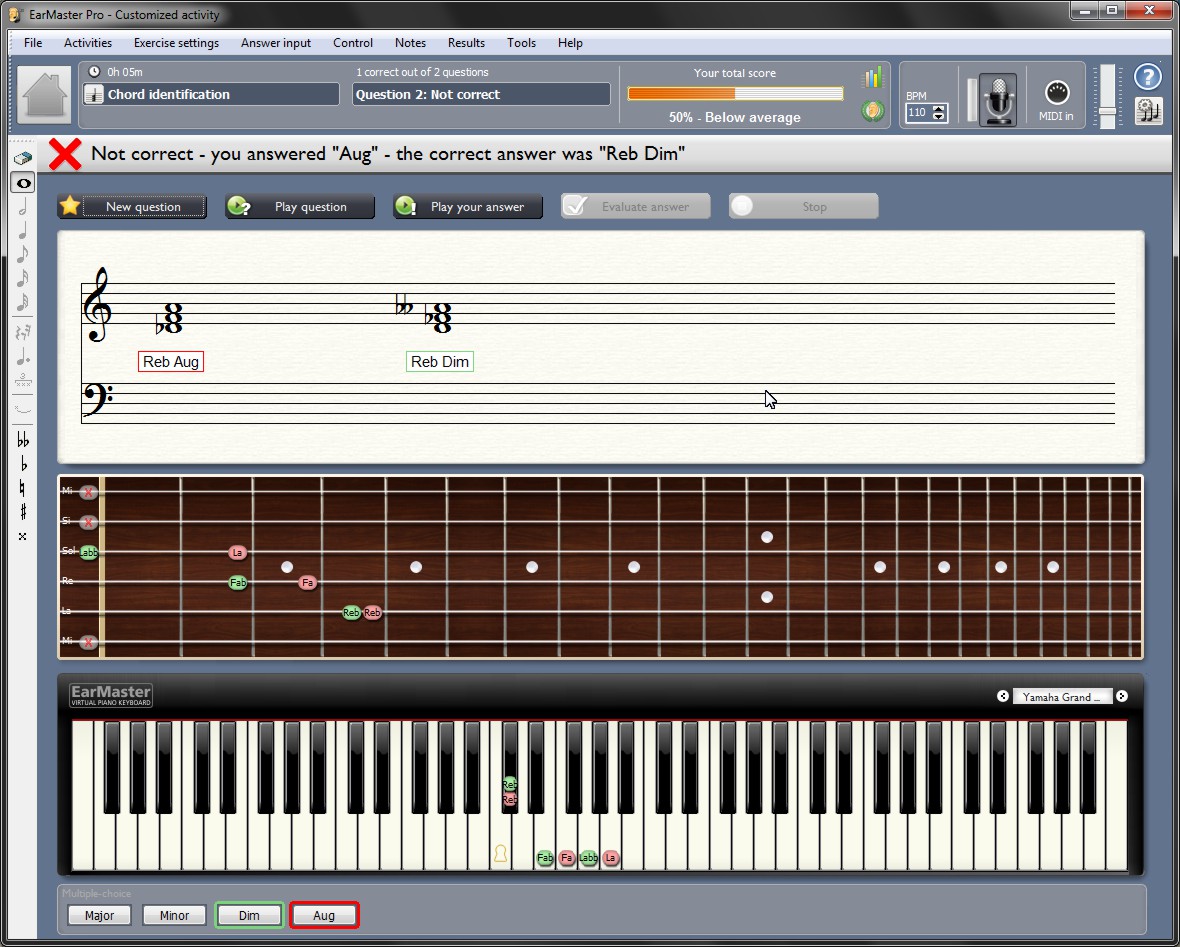Screen dimensions: 1180x947
Task: Open the statistics bar chart icon
Action: [873, 78]
